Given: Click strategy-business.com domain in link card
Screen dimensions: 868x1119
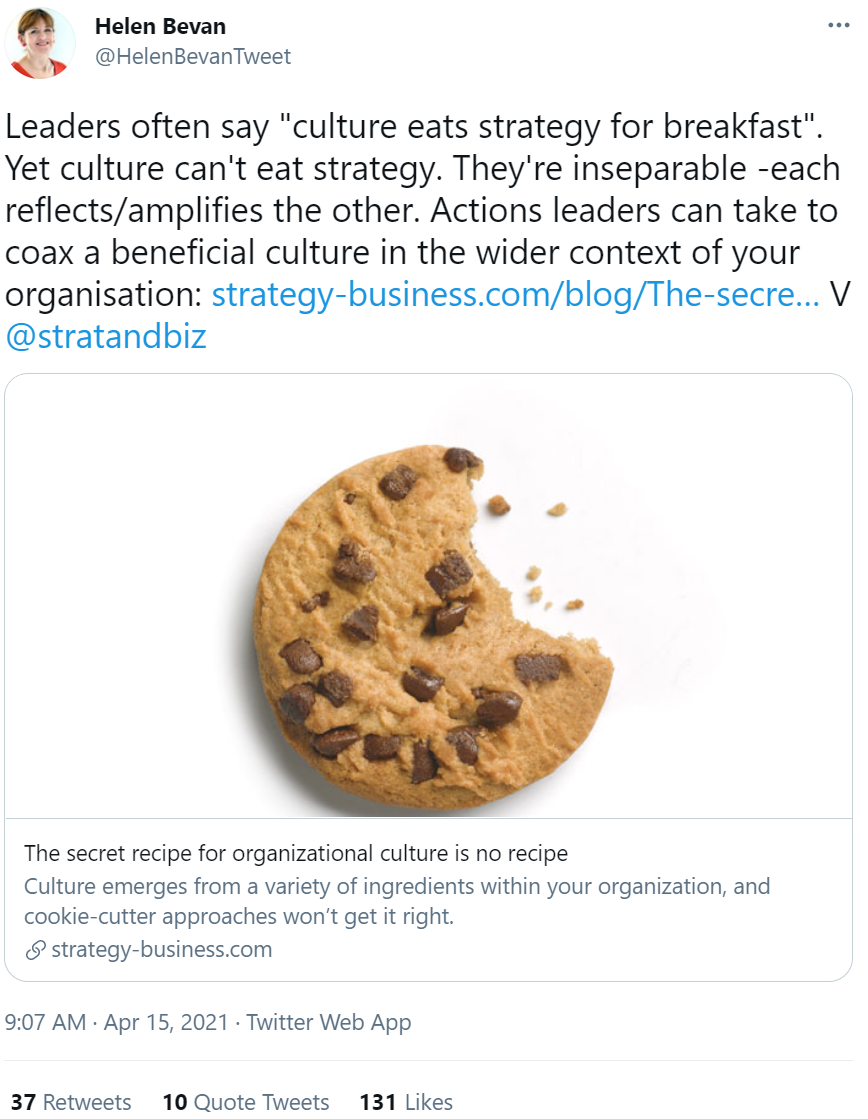Looking at the screenshot, I should point(161,949).
